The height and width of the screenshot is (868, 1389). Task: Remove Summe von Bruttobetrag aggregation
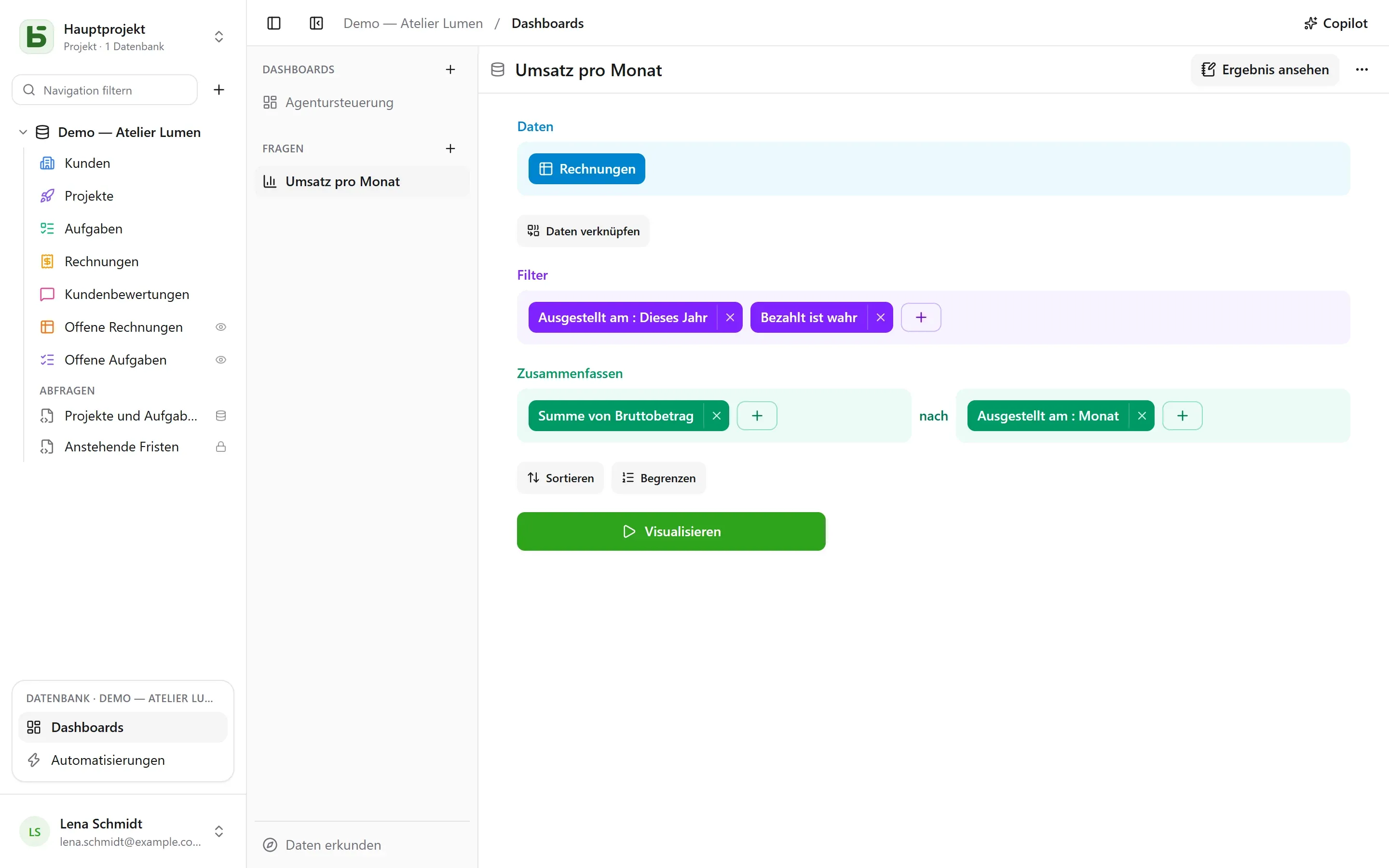(716, 416)
